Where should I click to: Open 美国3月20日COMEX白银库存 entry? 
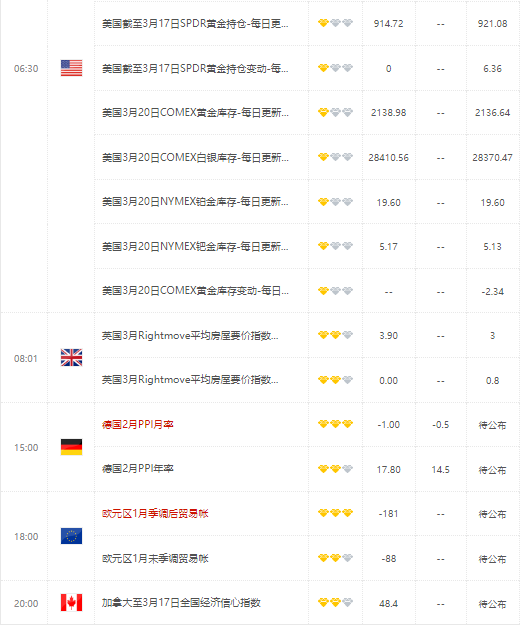pyautogui.click(x=195, y=158)
